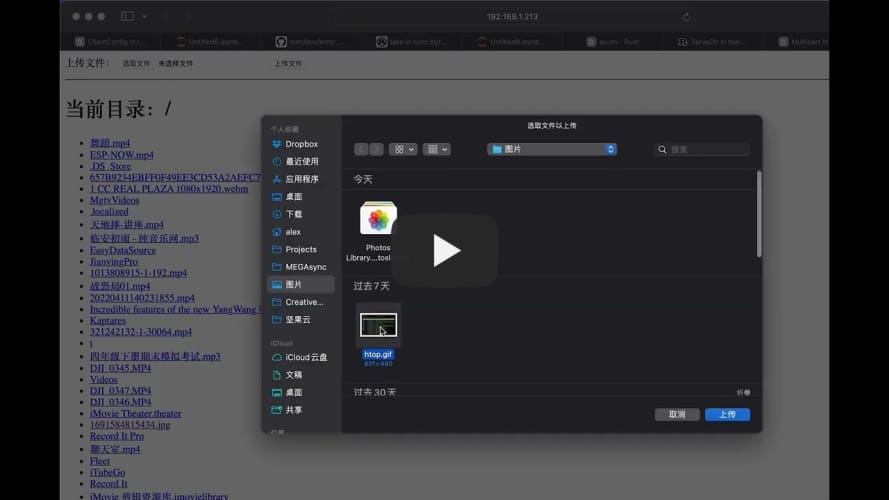Open the MgtvVideos link

point(115,200)
